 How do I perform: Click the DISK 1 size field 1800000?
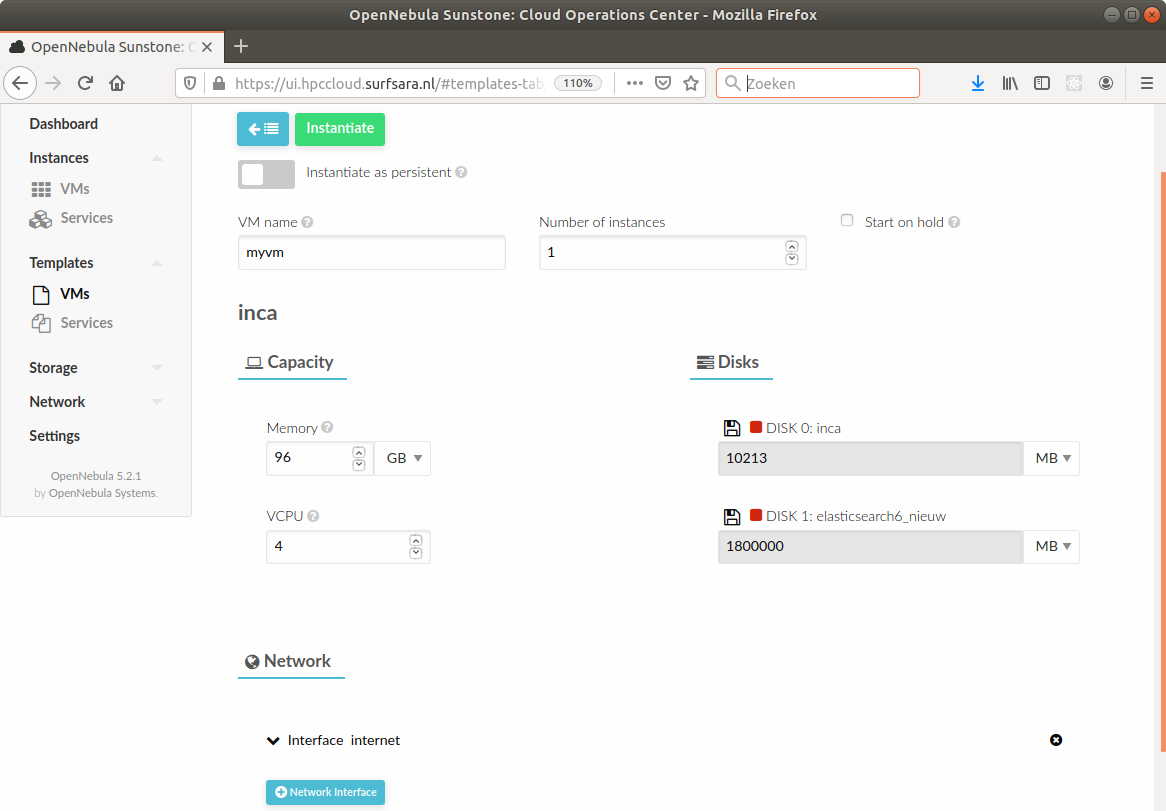pyautogui.click(x=870, y=546)
